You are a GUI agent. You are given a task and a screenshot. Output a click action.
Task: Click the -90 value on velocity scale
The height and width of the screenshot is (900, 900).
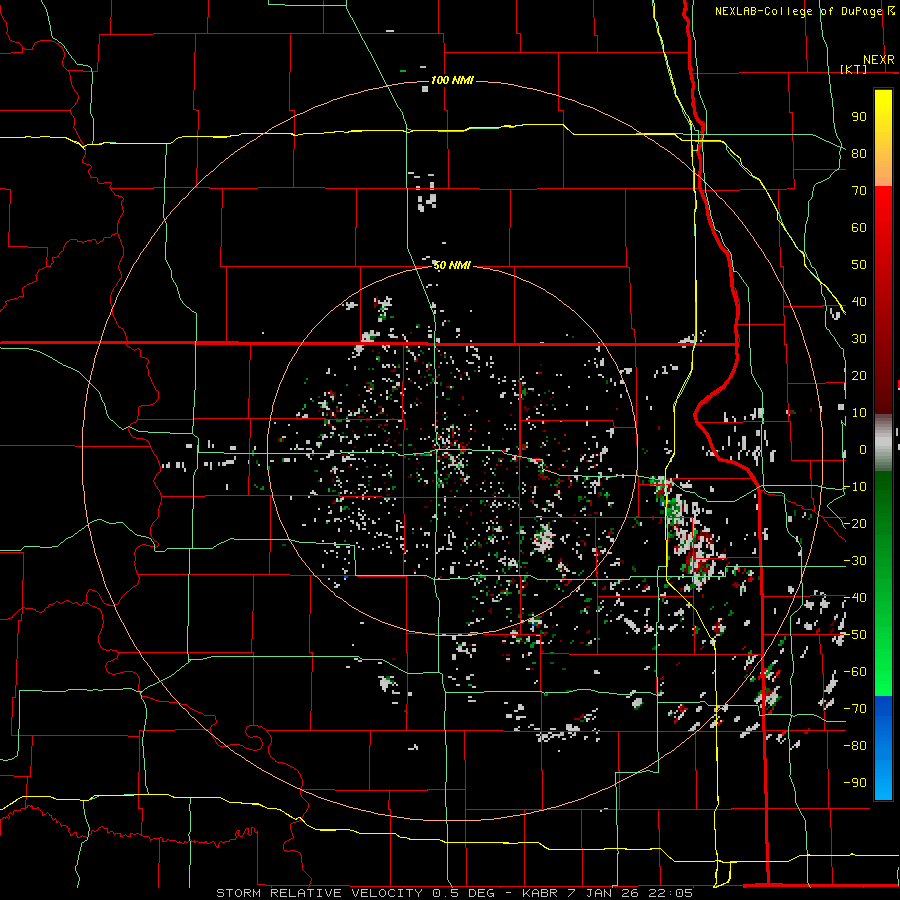(855, 783)
